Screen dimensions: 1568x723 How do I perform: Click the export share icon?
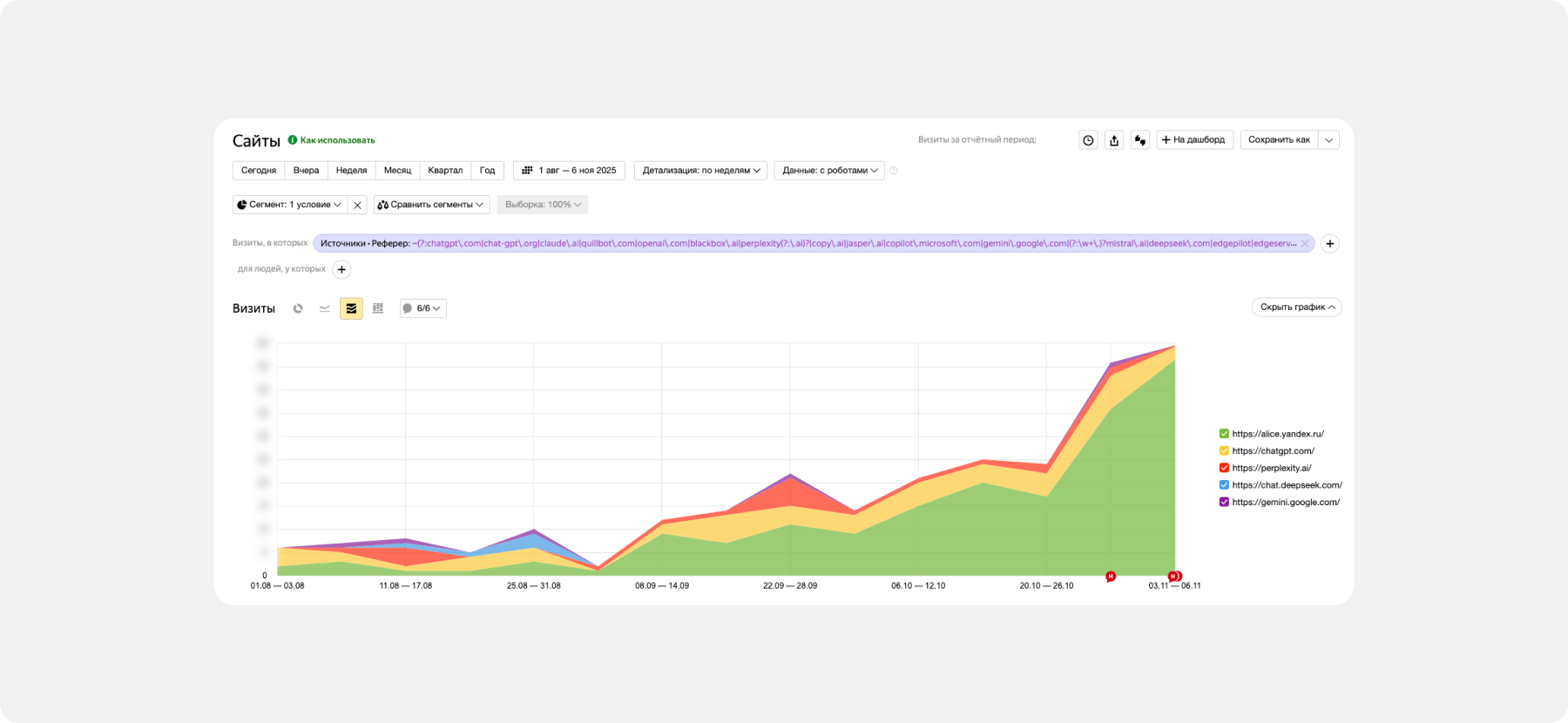click(x=1114, y=140)
